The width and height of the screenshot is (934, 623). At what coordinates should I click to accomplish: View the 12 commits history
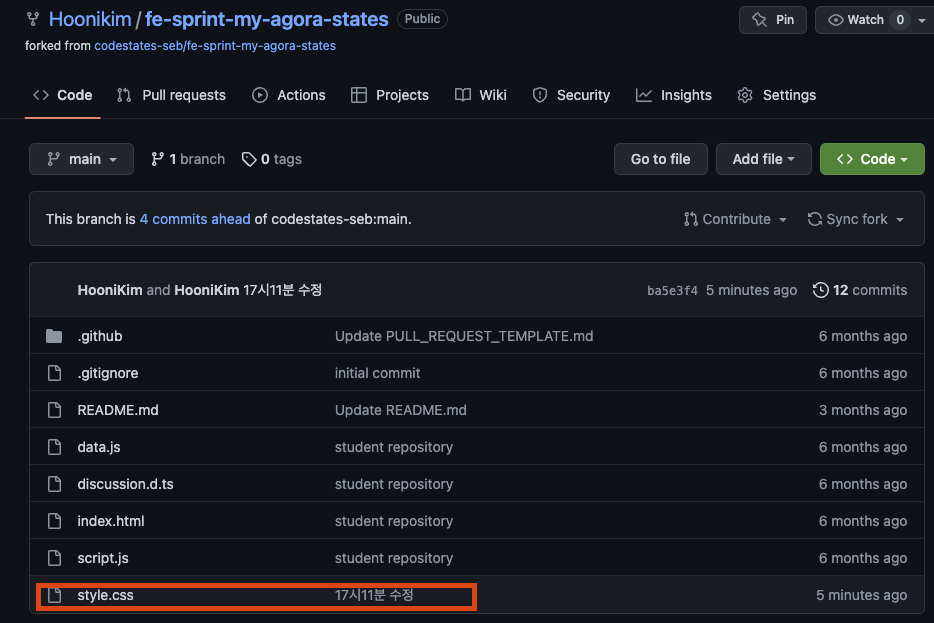click(x=860, y=290)
